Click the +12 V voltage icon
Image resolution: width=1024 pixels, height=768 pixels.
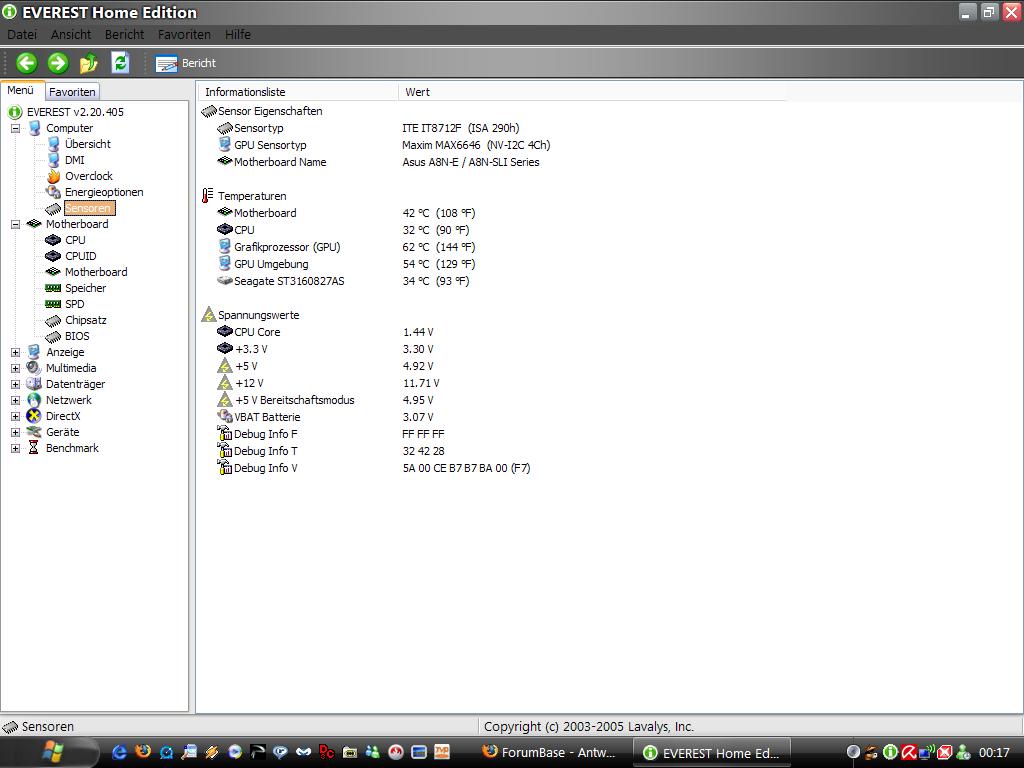225,383
